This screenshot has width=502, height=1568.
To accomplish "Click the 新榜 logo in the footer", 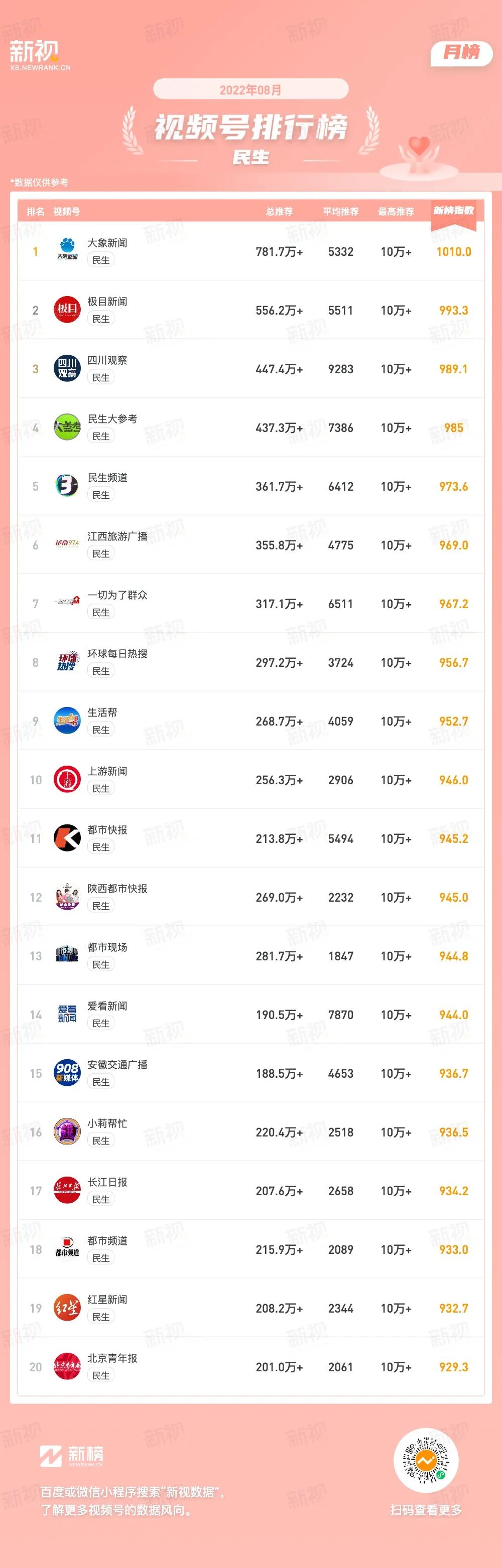I will (x=72, y=1456).
